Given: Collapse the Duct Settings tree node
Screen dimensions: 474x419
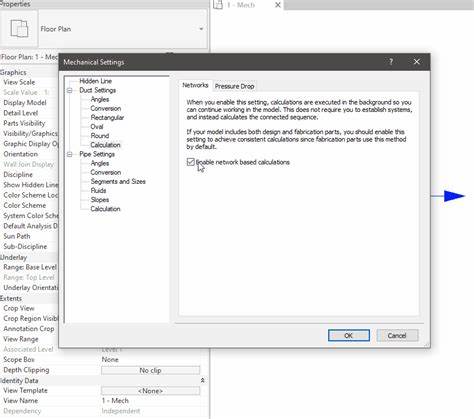Looking at the screenshot, I should pos(70,90).
